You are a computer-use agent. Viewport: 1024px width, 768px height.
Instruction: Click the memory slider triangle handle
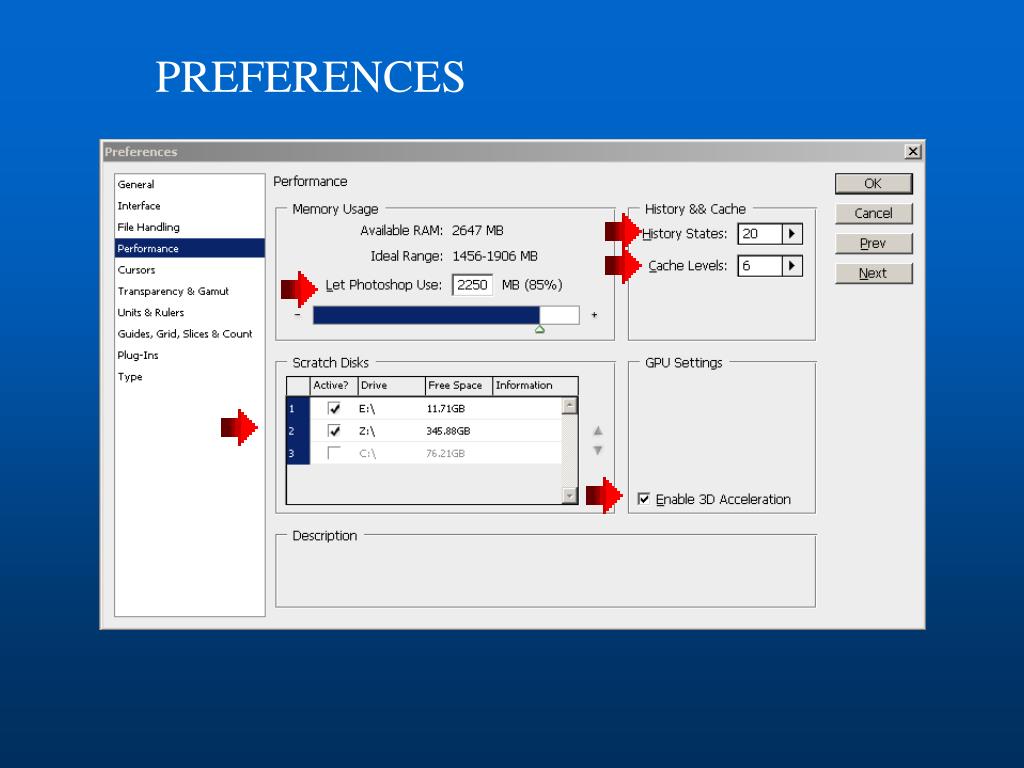pos(539,330)
